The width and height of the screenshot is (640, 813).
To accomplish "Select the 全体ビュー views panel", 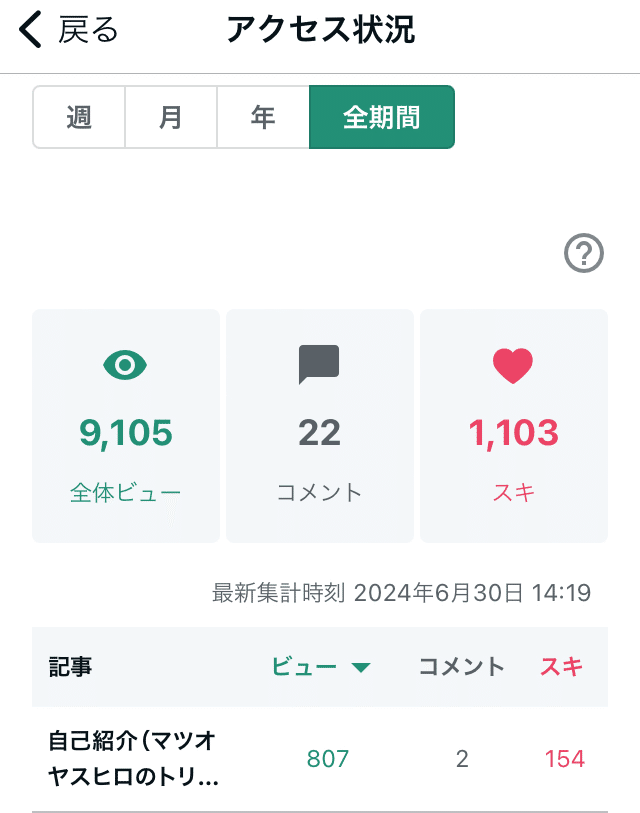I will pos(125,424).
